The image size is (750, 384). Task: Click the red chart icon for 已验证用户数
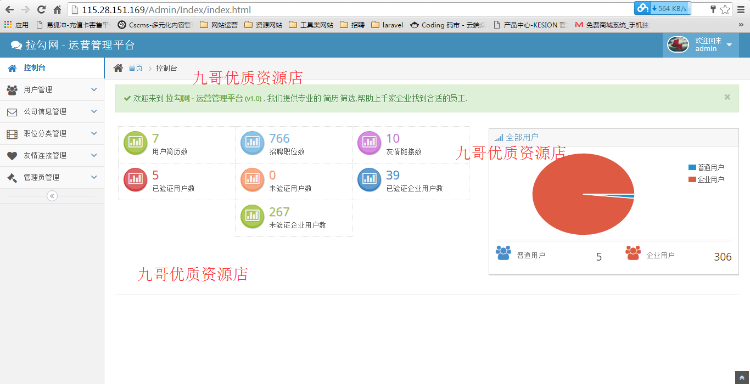coord(134,179)
